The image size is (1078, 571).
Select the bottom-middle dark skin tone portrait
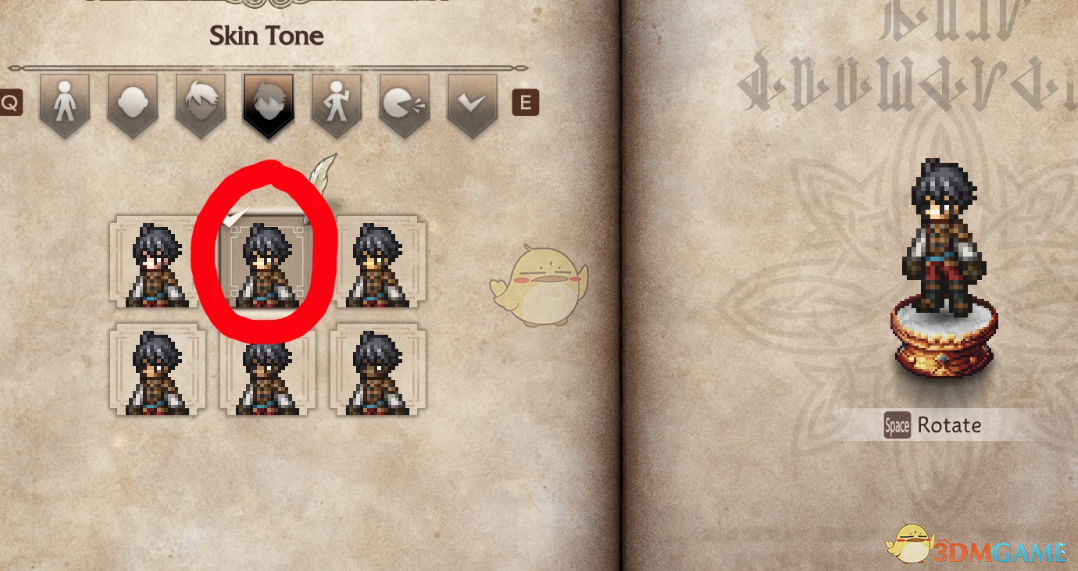(267, 370)
